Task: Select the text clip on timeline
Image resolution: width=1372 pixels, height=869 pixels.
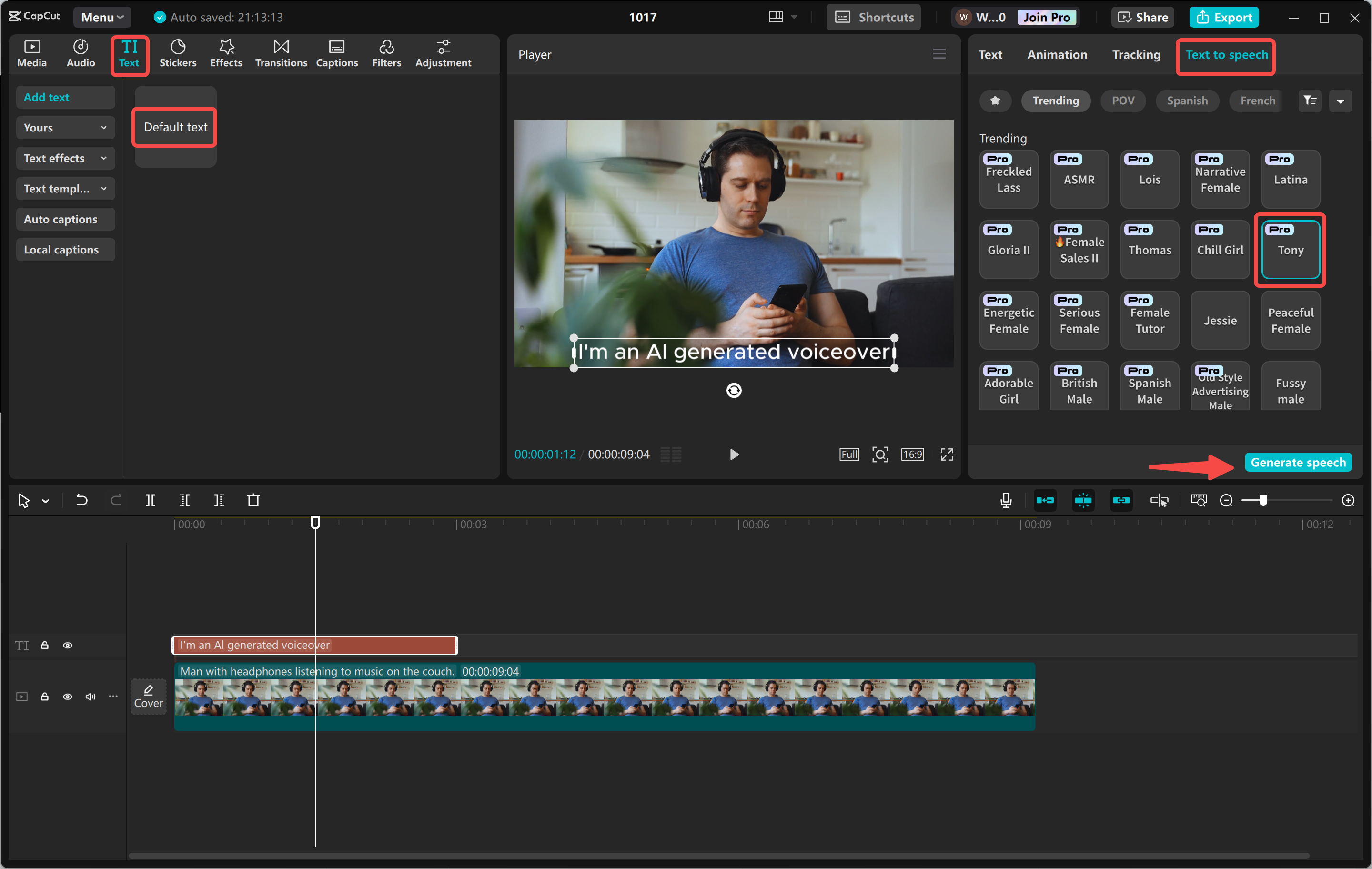Action: coord(314,645)
